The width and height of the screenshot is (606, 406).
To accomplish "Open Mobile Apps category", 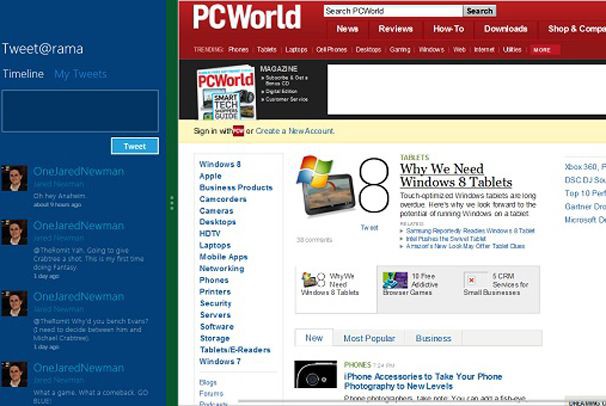I will 223,257.
